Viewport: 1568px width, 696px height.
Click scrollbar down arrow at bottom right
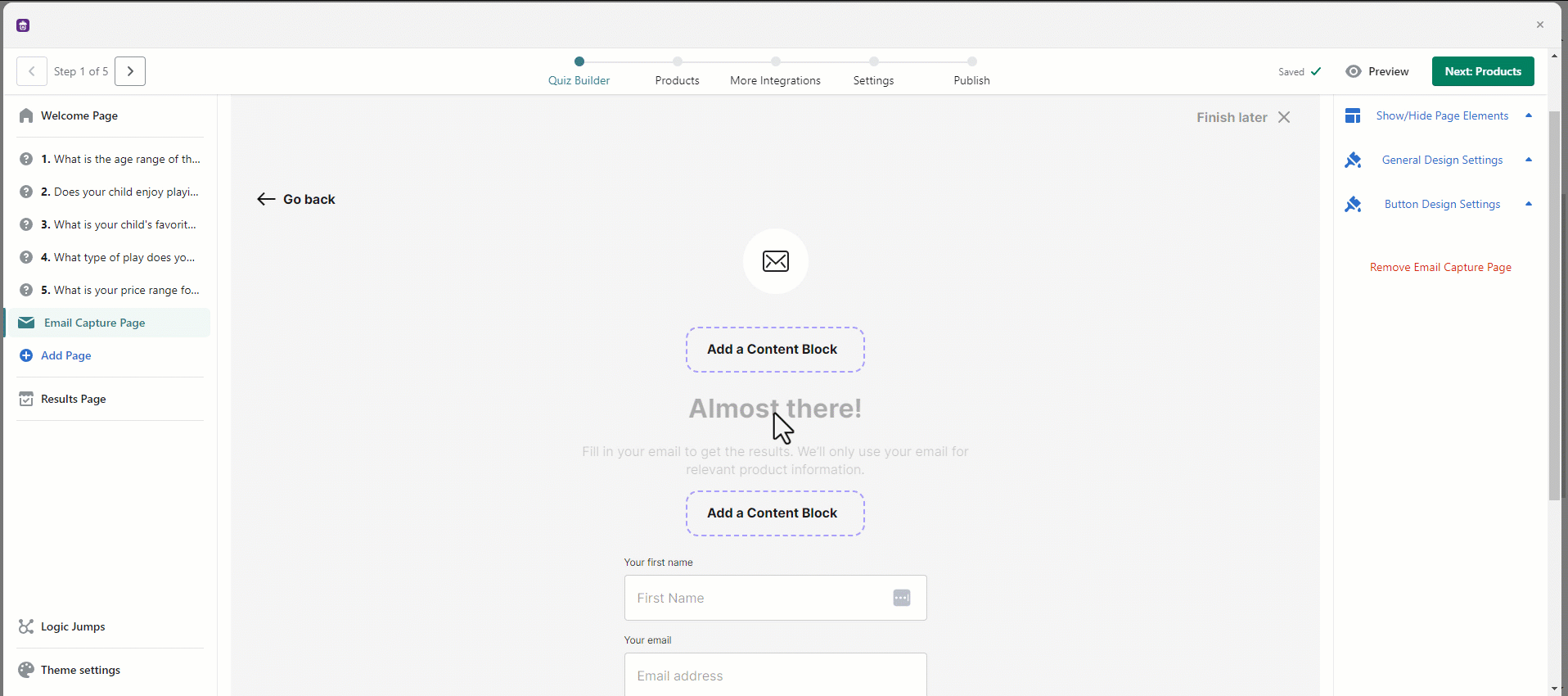coord(1554,689)
